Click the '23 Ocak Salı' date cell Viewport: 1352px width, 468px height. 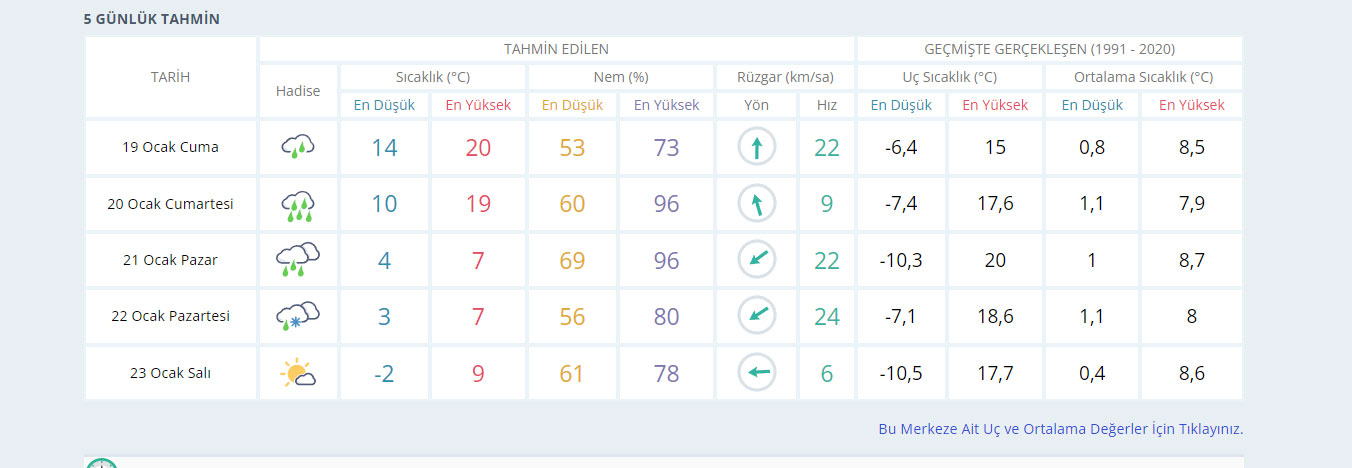click(170, 374)
